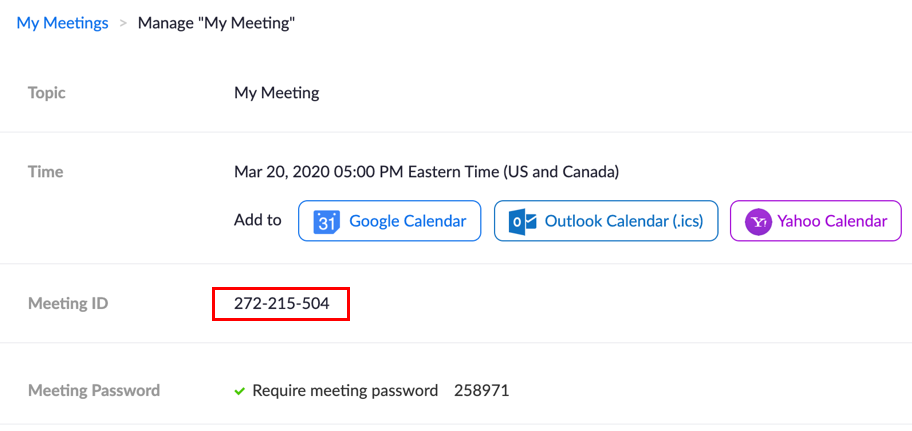Download the Outlook Calendar (.ics) file
The image size is (912, 431).
pos(606,221)
